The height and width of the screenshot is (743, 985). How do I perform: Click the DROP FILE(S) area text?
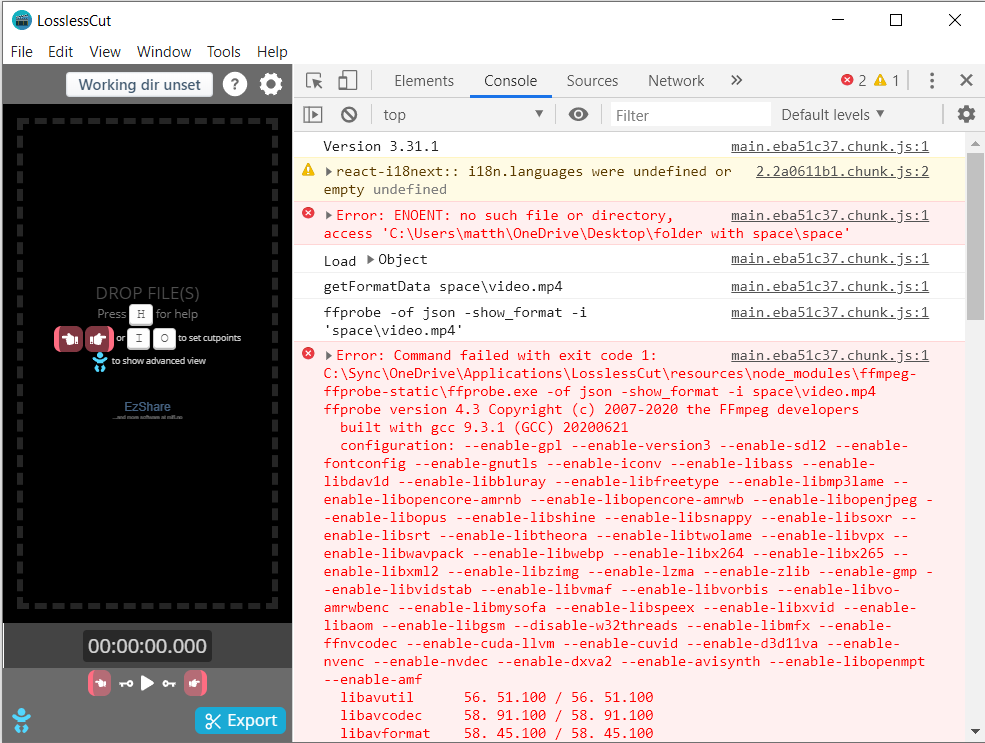[x=148, y=293]
